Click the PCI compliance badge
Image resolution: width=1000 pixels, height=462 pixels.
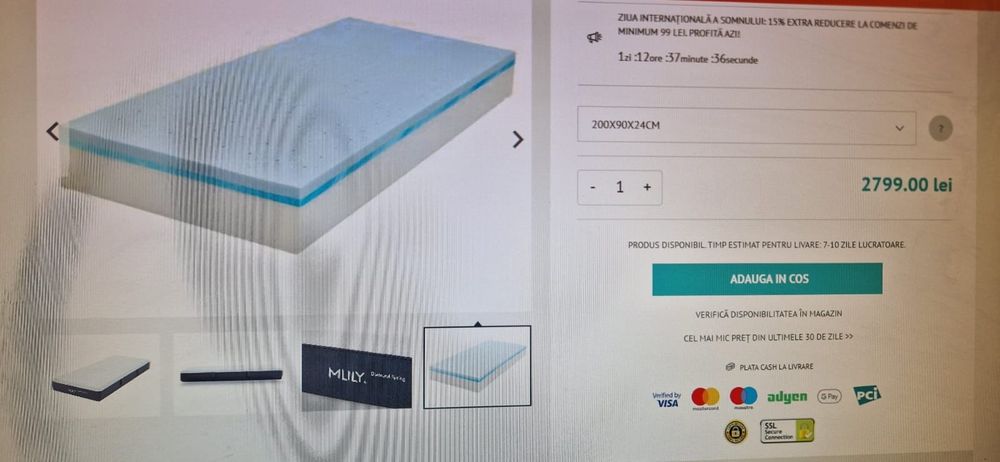tap(867, 395)
